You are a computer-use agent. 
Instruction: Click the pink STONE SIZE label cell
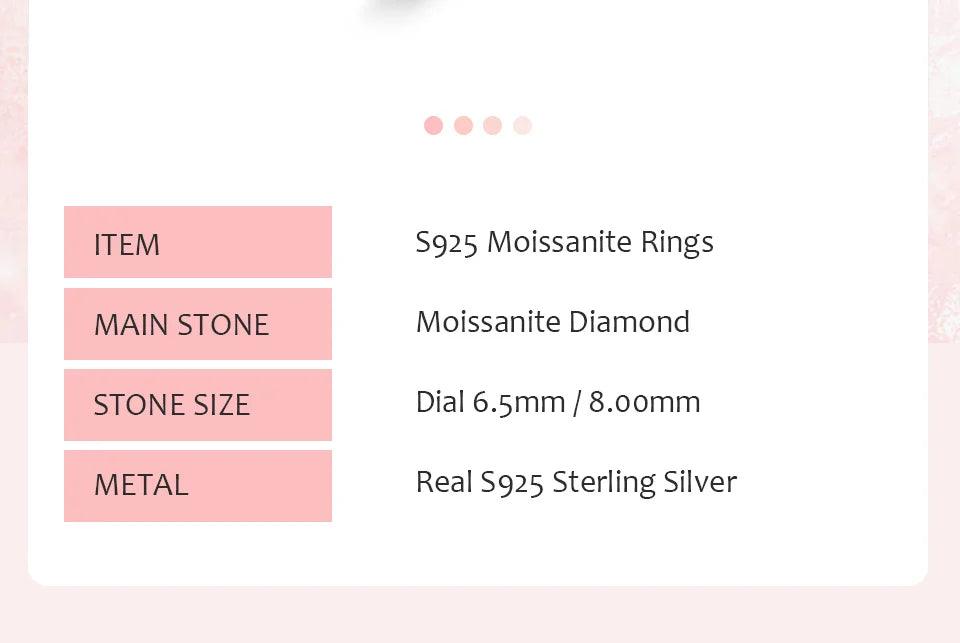(x=197, y=405)
